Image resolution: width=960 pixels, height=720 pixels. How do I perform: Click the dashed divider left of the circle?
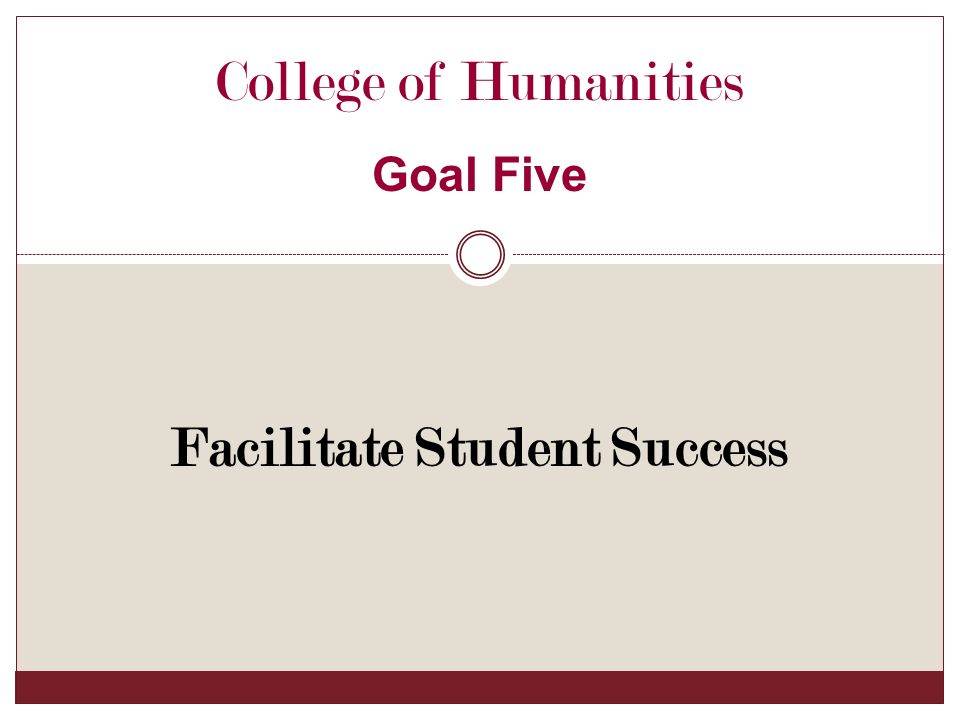coord(233,254)
